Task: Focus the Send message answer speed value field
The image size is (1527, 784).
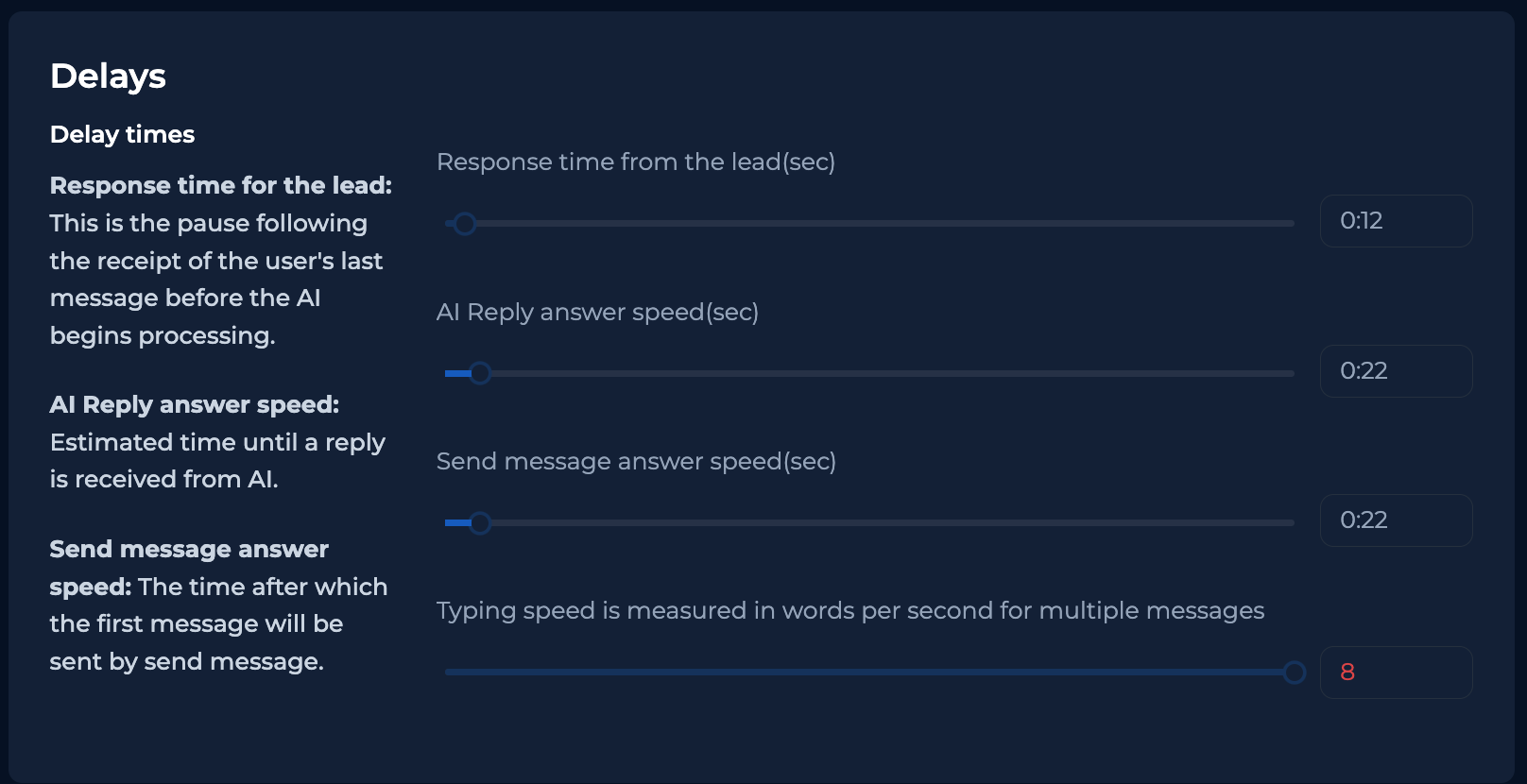Action: click(1395, 520)
